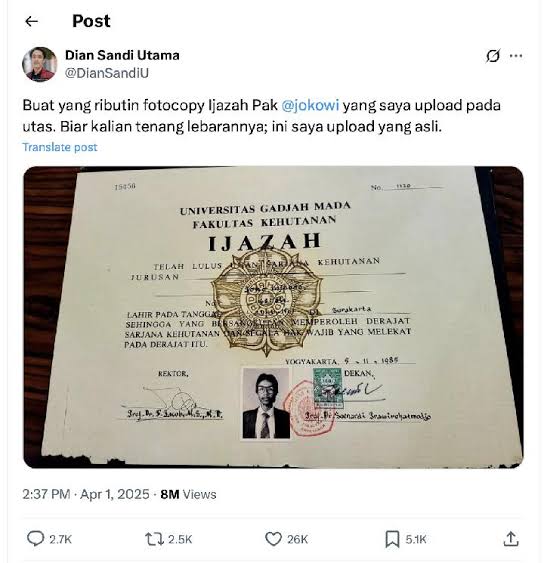This screenshot has width=544, height=563.
Task: View the 8M Views analytics
Action: click(x=188, y=494)
